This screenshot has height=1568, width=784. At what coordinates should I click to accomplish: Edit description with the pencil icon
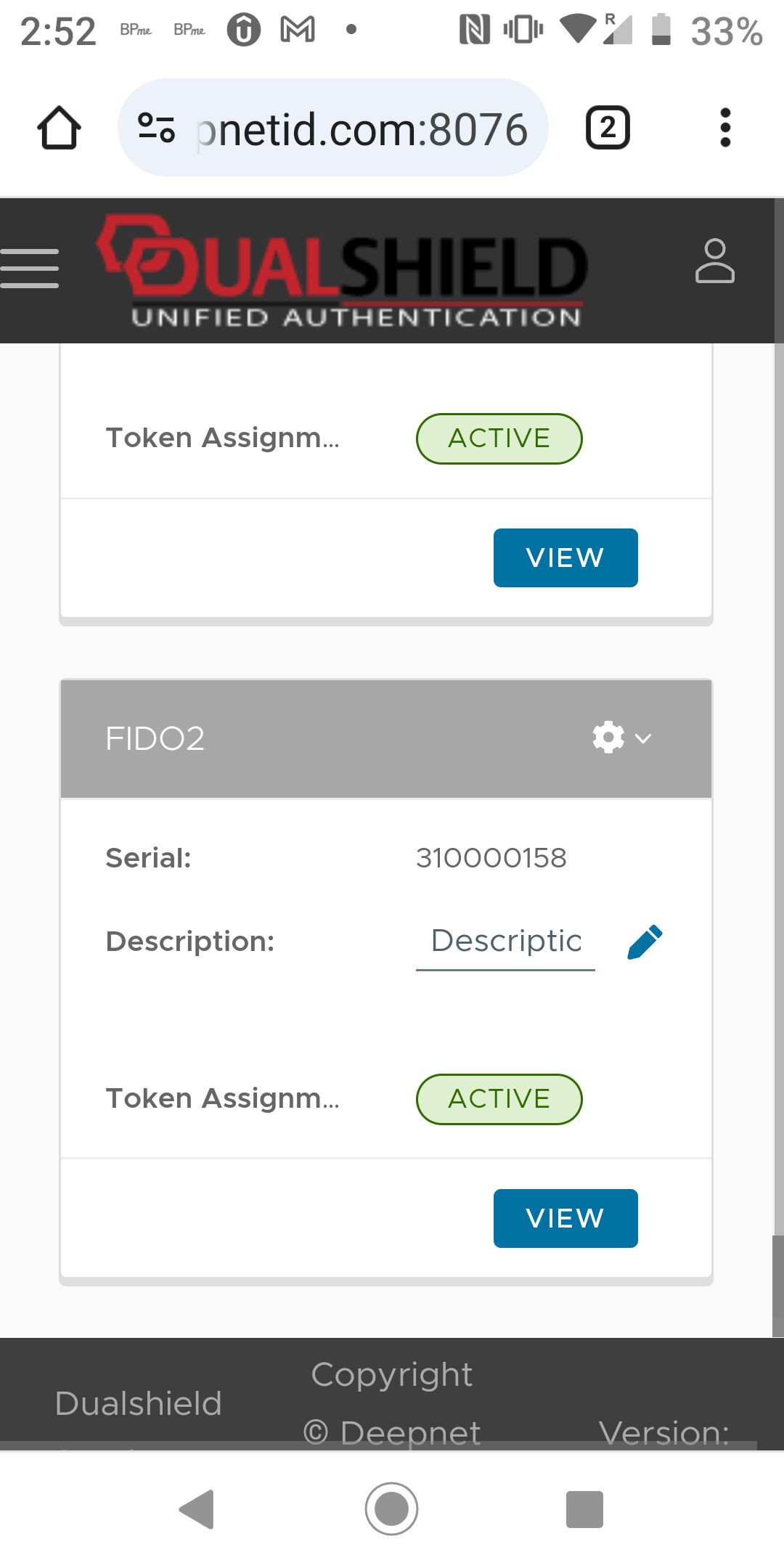click(x=645, y=942)
